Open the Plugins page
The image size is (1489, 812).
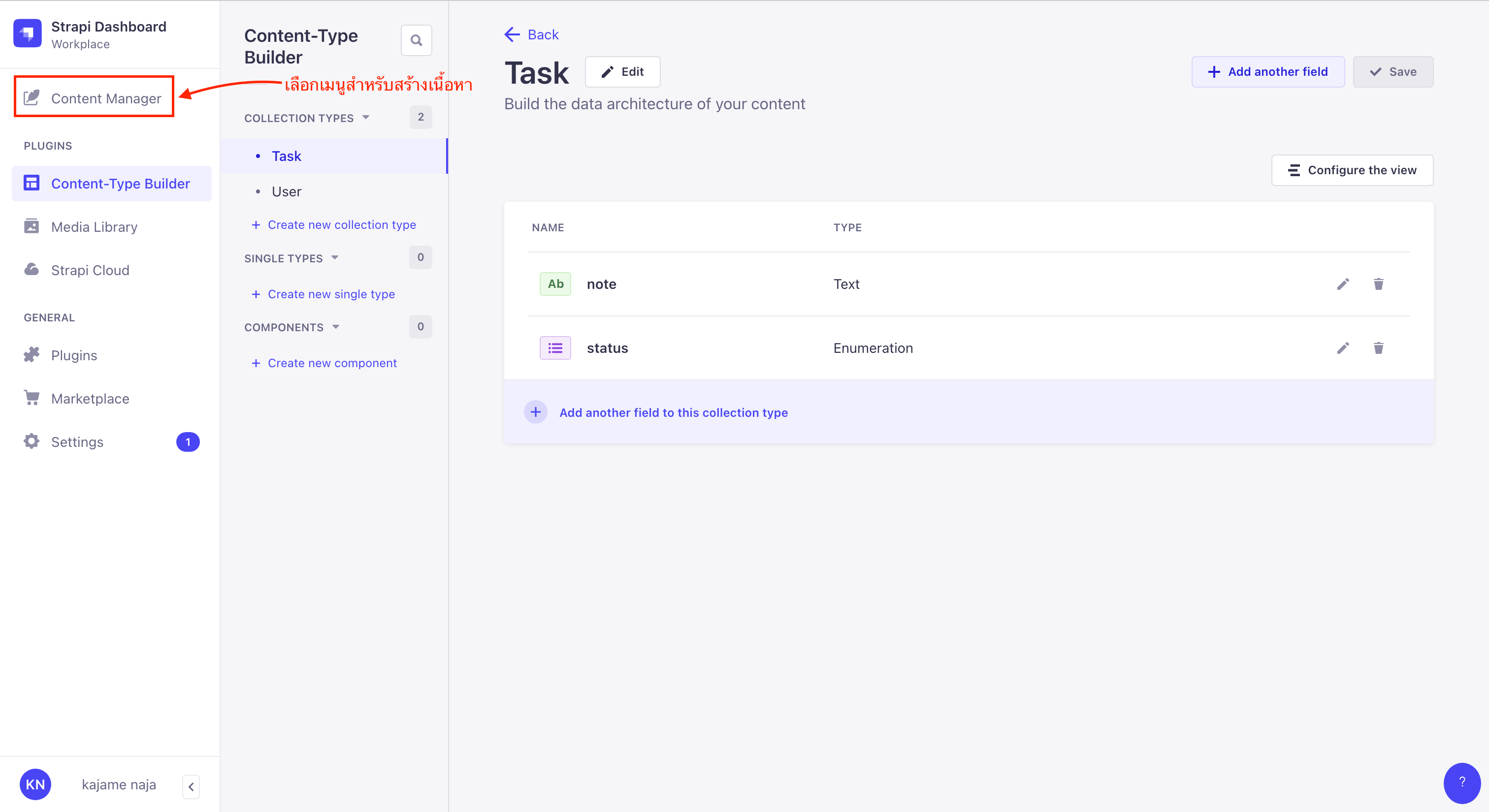point(60,355)
